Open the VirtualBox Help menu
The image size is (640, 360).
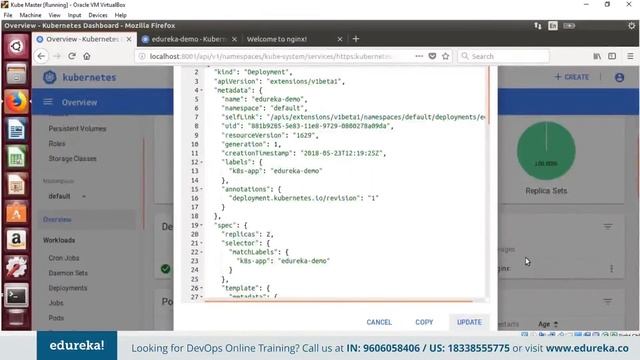[120, 15]
